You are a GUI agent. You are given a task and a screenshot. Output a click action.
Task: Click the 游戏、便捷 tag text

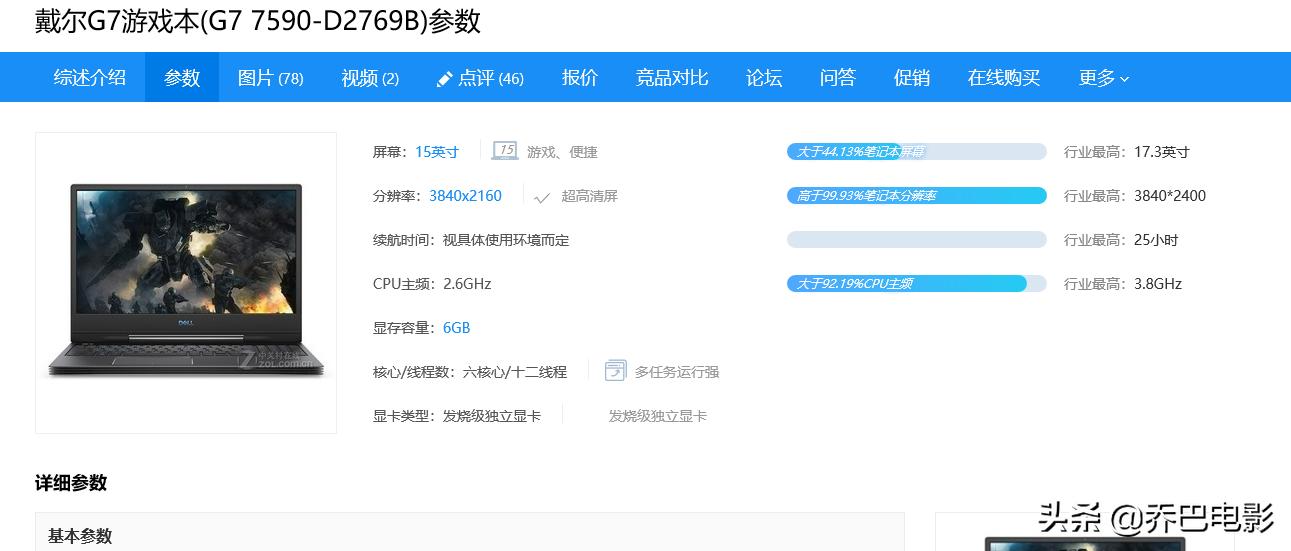tap(562, 152)
